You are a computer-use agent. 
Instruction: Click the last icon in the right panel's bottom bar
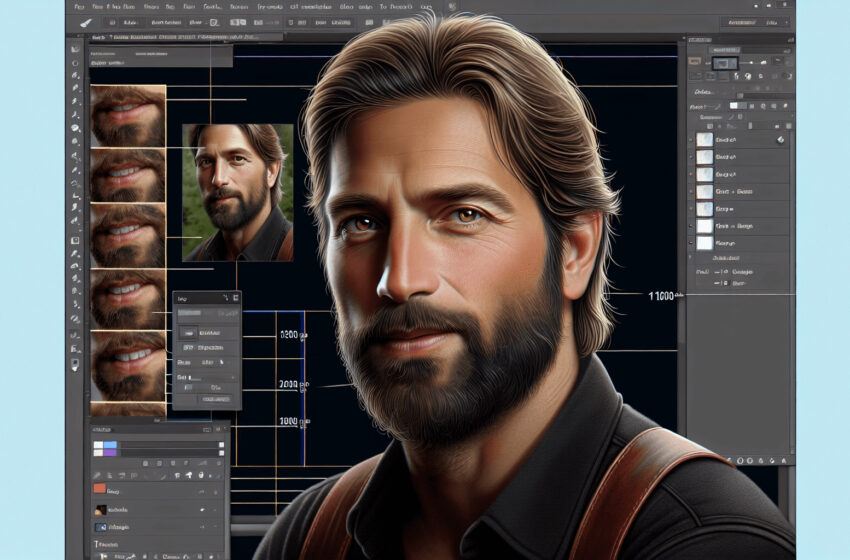pos(783,461)
